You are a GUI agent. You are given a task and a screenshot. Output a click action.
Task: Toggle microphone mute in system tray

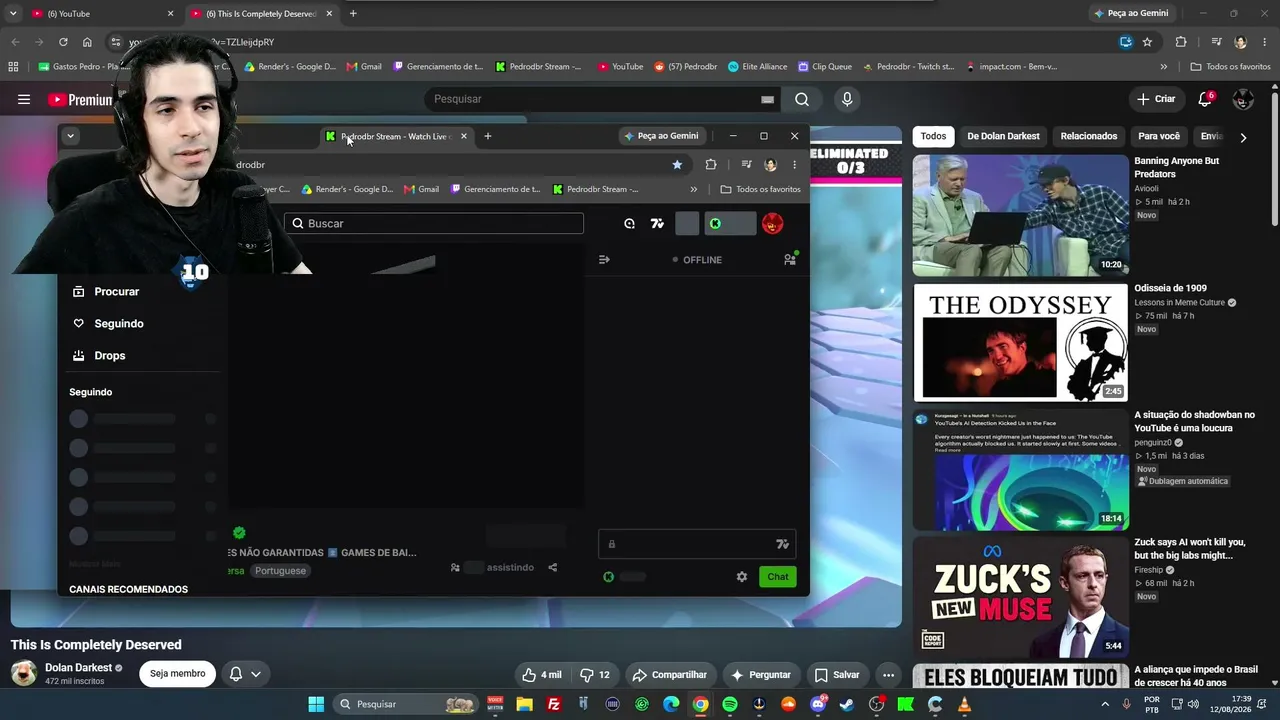pyautogui.click(x=1127, y=704)
